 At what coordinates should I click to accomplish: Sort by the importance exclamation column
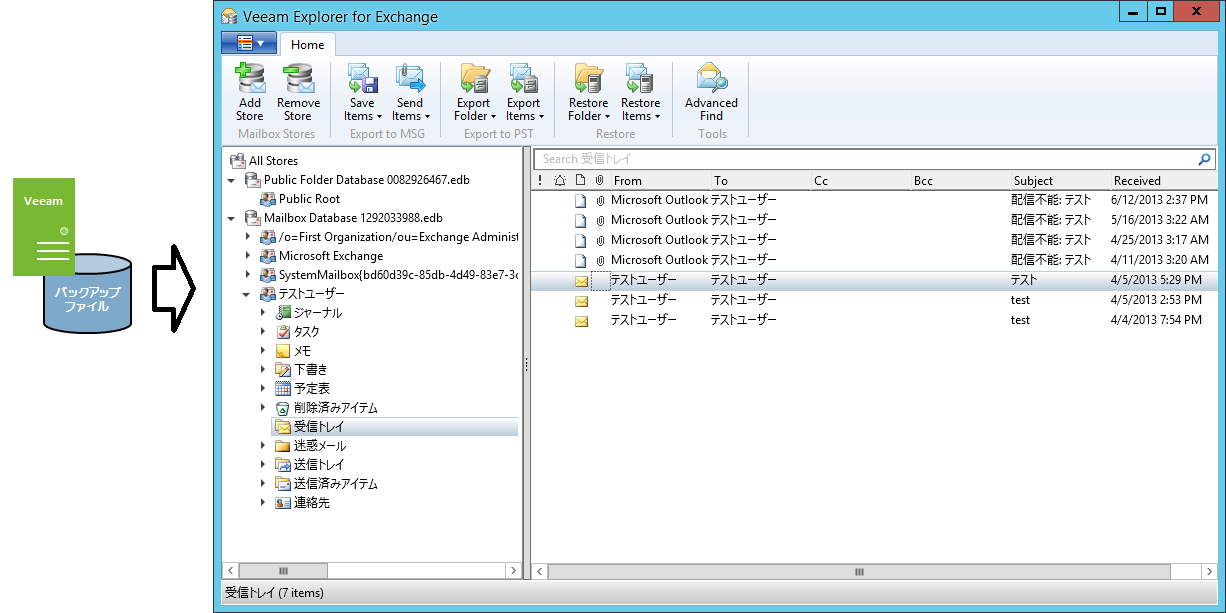540,181
